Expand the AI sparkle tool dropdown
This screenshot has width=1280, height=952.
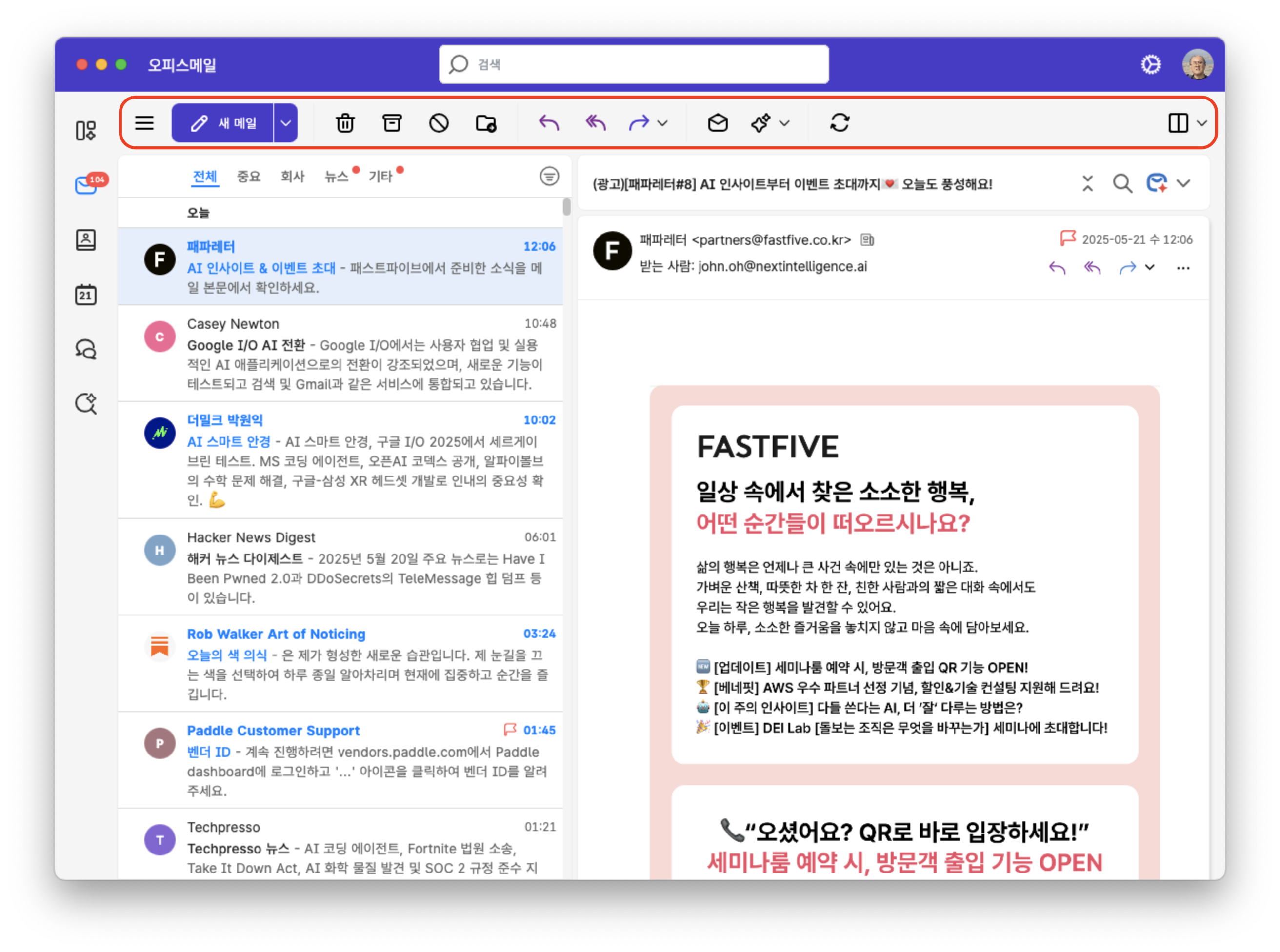pyautogui.click(x=784, y=123)
